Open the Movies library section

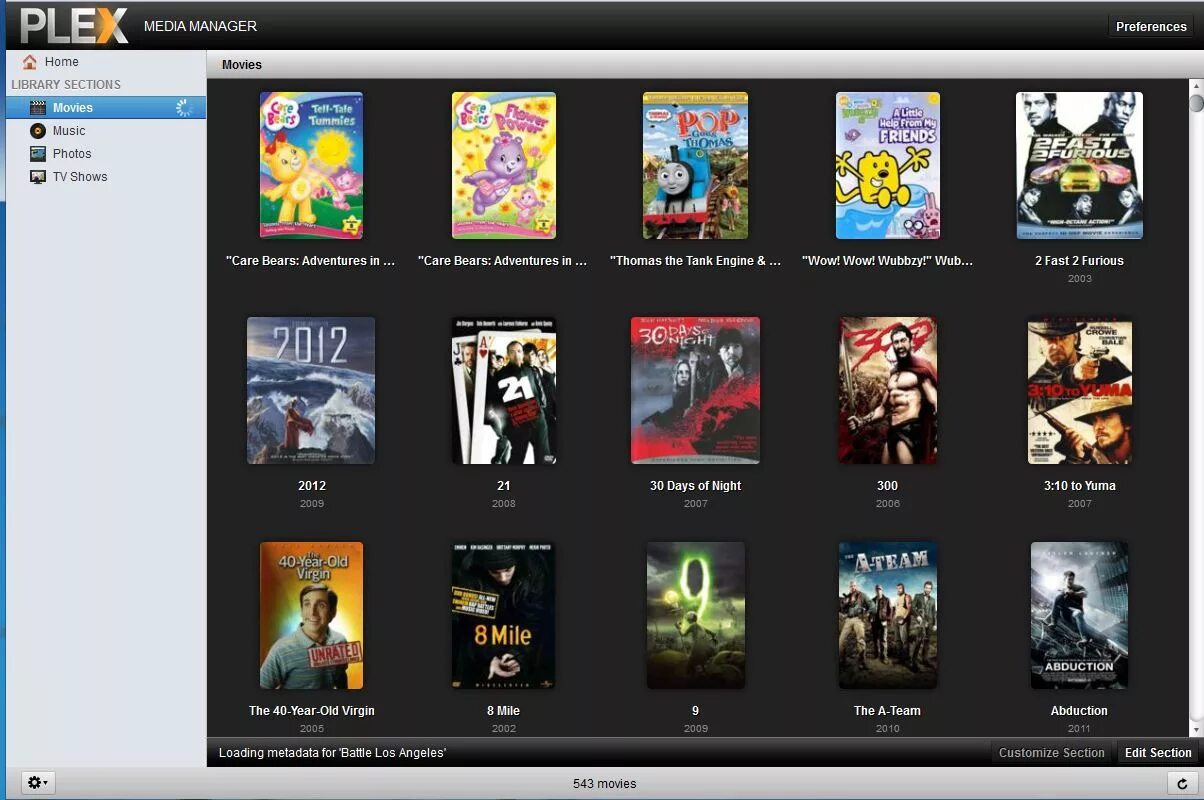(x=106, y=108)
